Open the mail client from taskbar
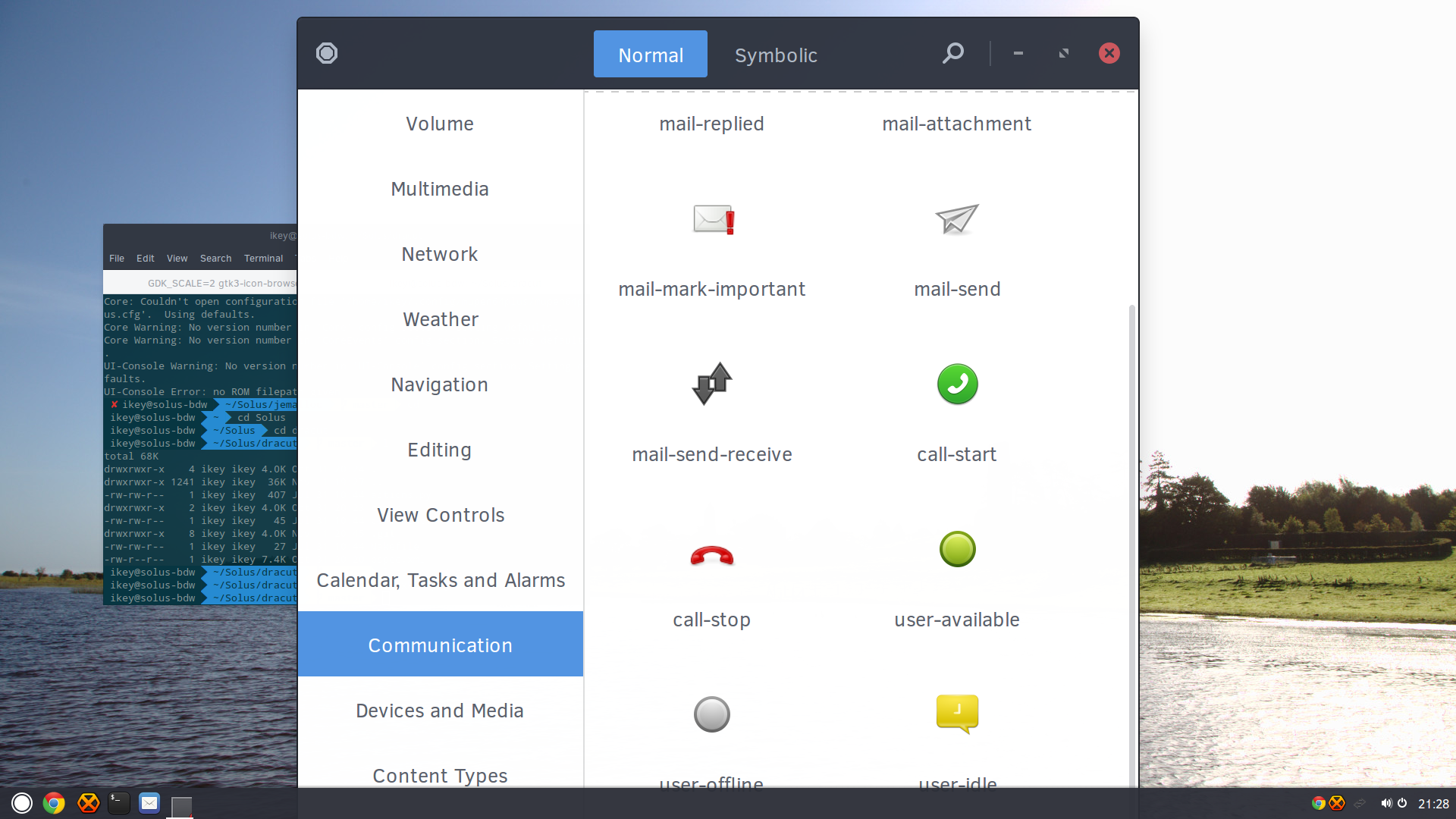 point(149,803)
